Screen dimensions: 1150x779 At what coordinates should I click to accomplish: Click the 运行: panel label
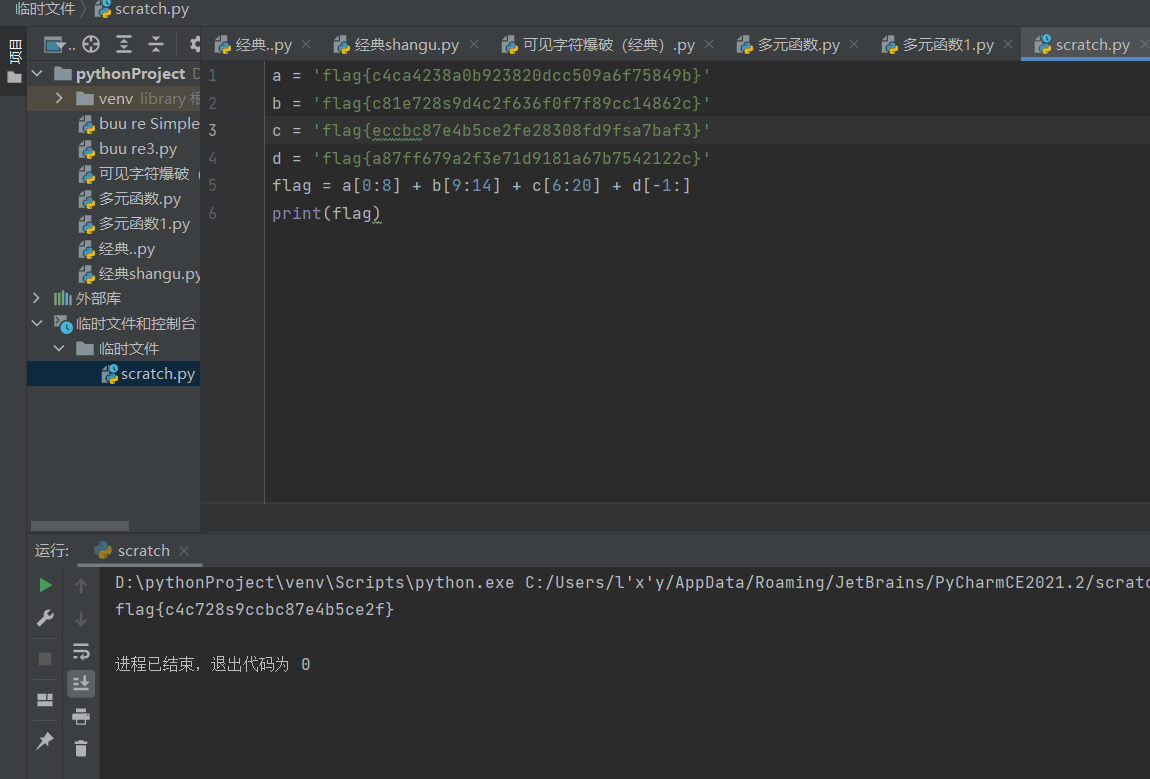tap(52, 551)
